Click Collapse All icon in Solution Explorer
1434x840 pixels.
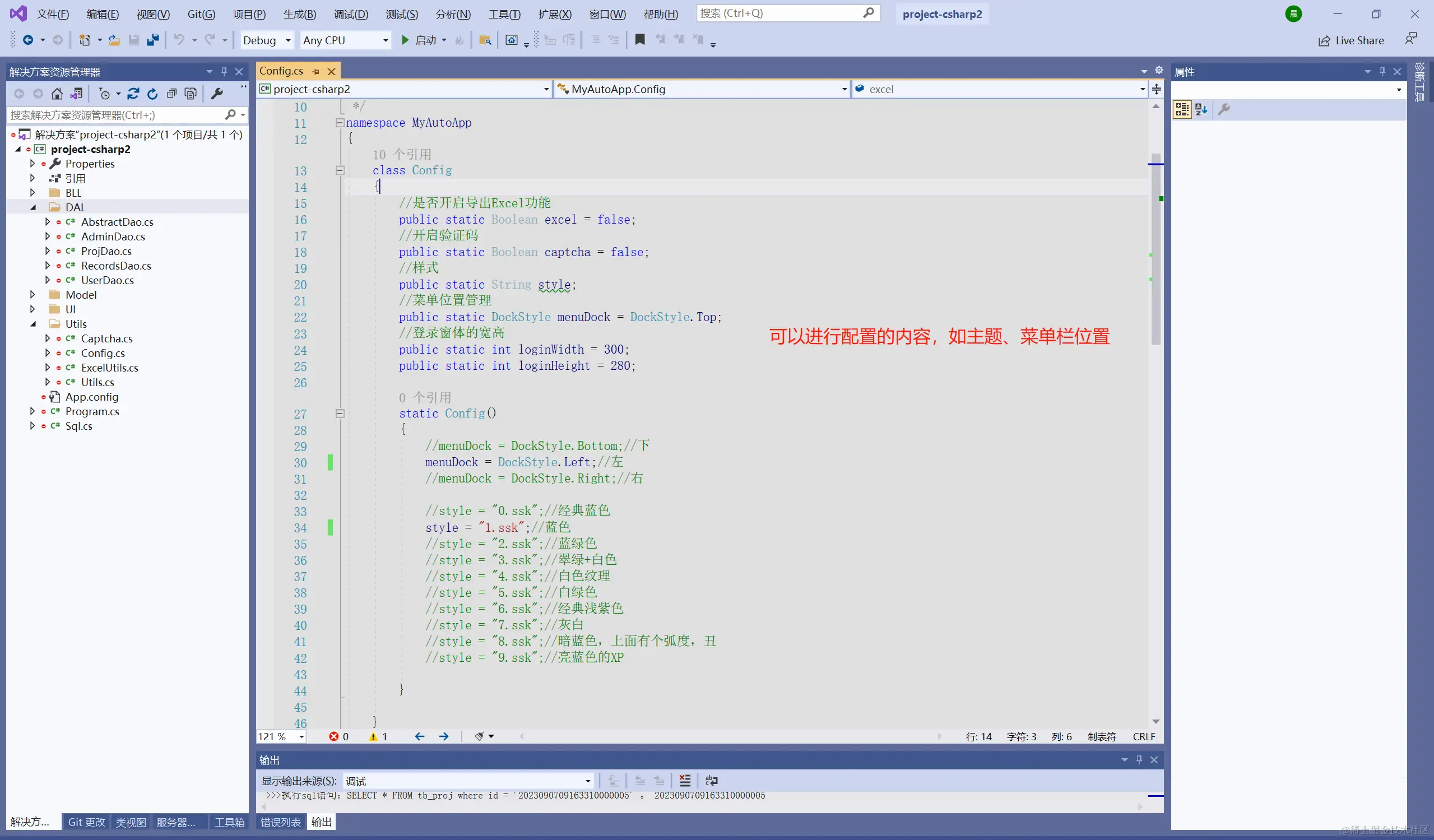coord(171,94)
